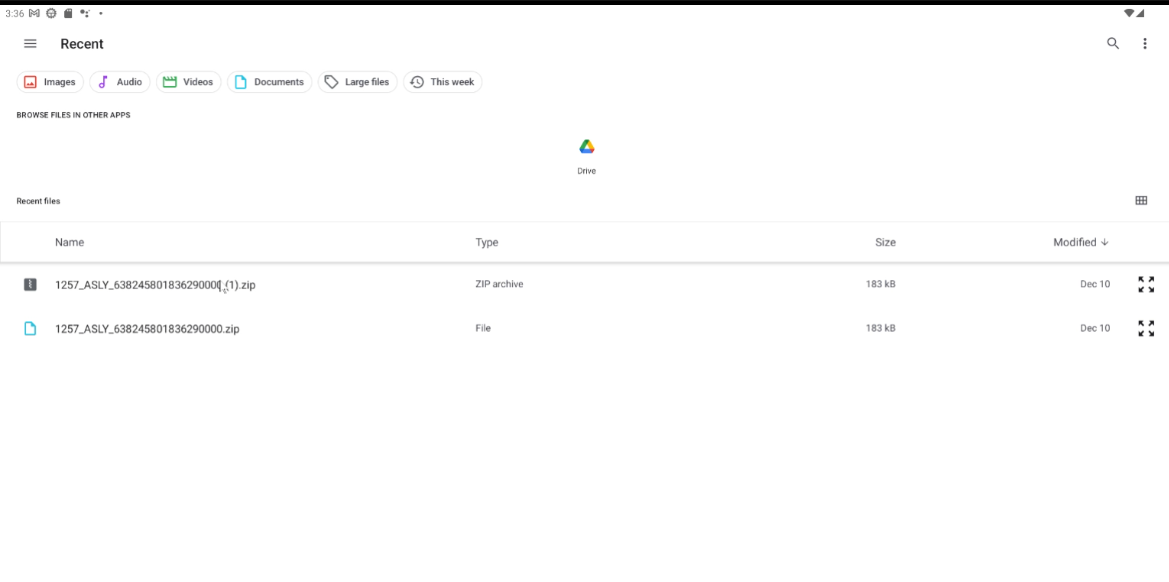Screen dimensions: 1169x582
Task: Open the three-dot overflow menu
Action: [x=1144, y=43]
